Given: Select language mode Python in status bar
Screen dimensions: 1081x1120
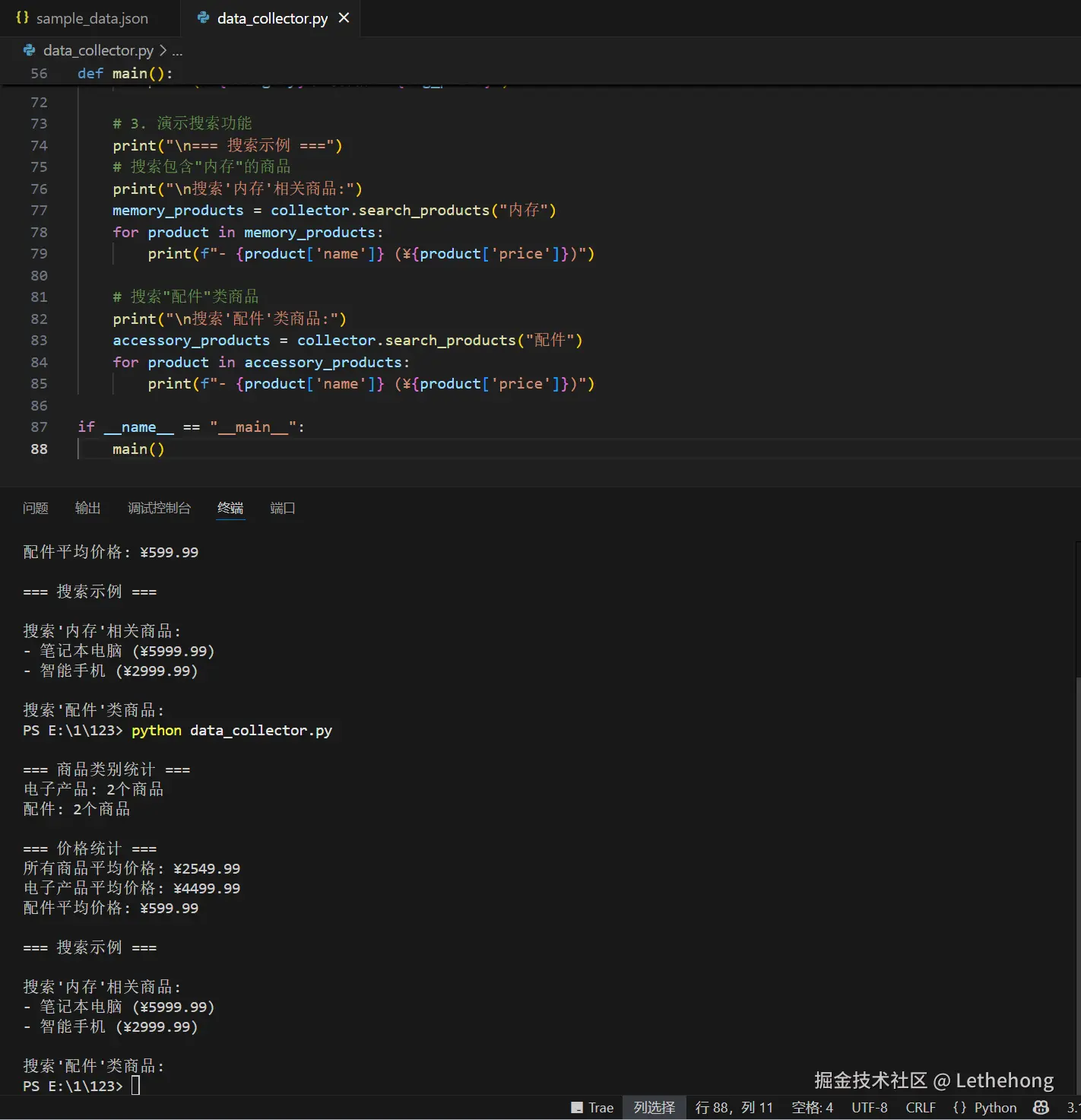Looking at the screenshot, I should [995, 1108].
